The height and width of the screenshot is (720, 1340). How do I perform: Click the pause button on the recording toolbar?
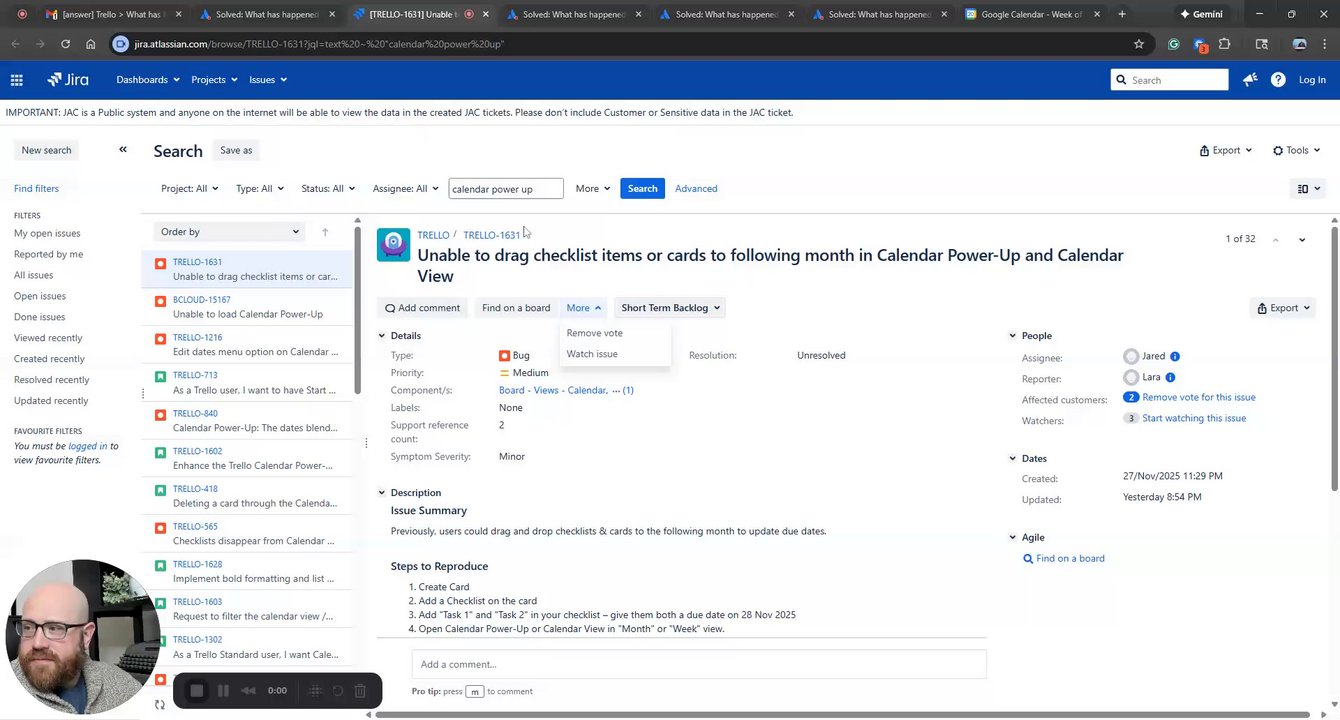point(223,690)
